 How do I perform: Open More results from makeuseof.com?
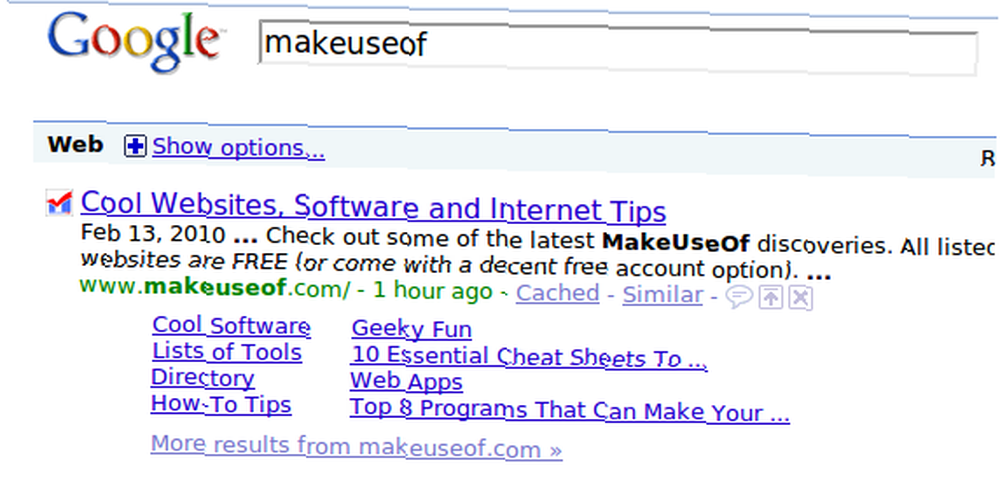pyautogui.click(x=357, y=446)
